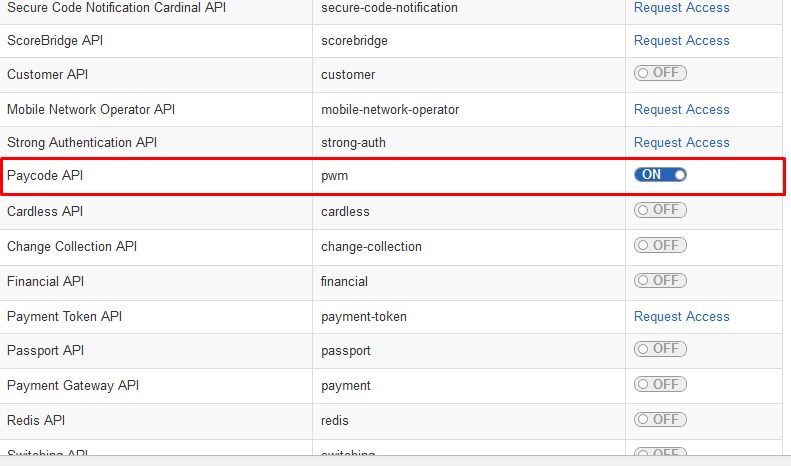Request access for Secure Code Notification API
Viewport: 791px width, 466px height.
coord(682,8)
